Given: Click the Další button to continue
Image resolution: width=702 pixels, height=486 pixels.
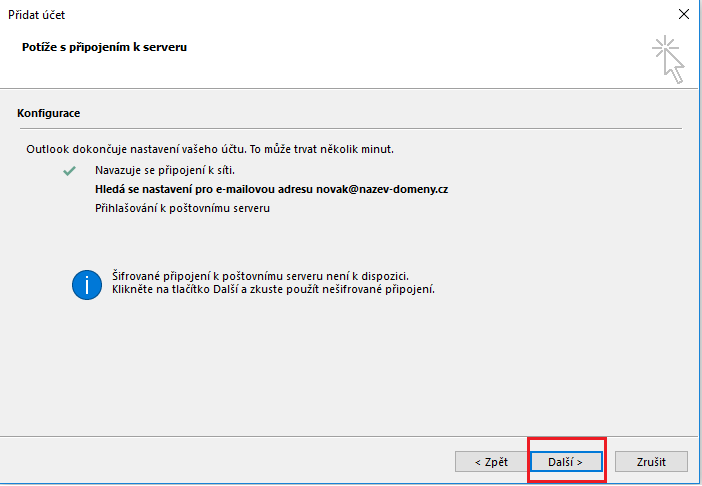Looking at the screenshot, I should (x=565, y=461).
